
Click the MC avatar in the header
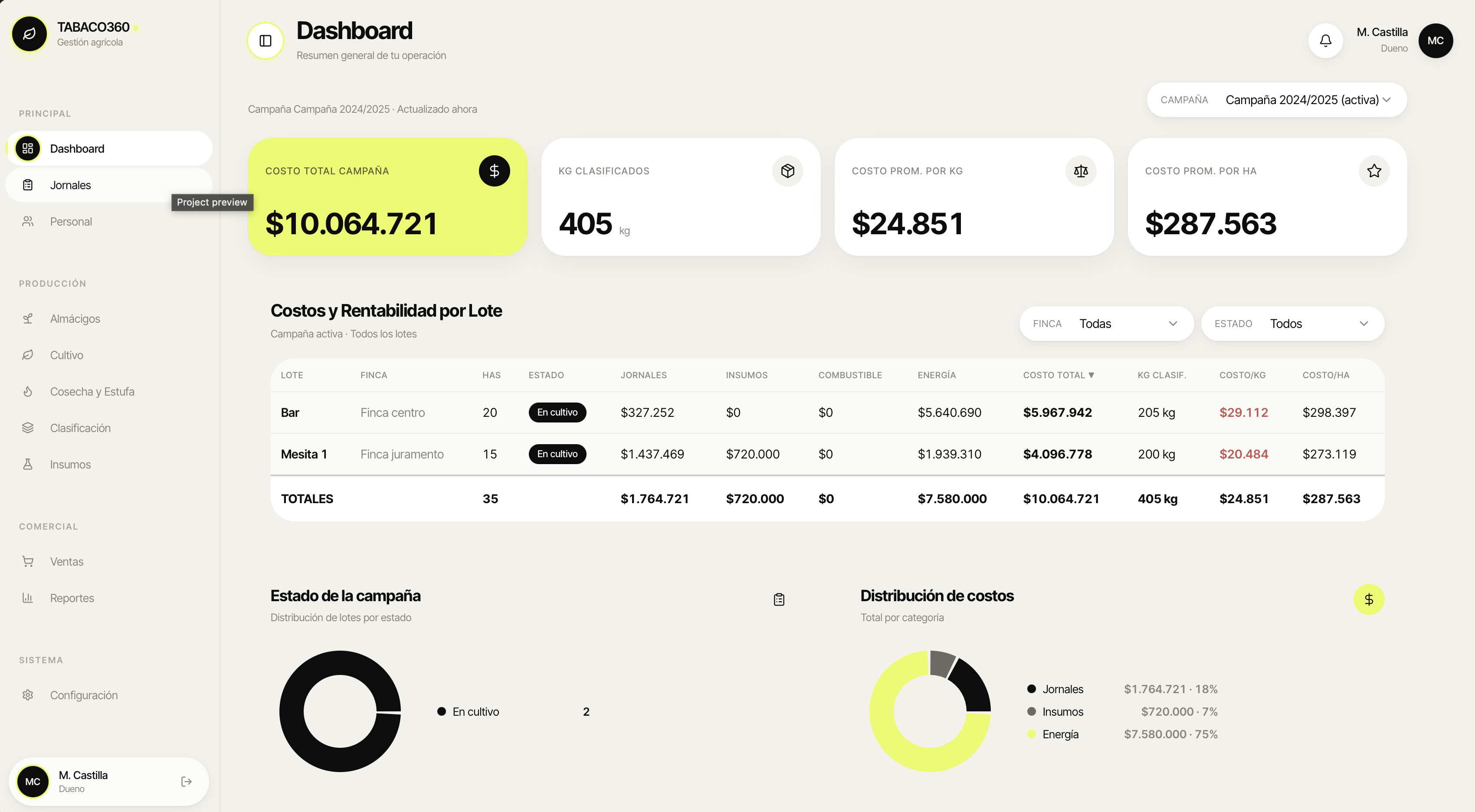1435,41
